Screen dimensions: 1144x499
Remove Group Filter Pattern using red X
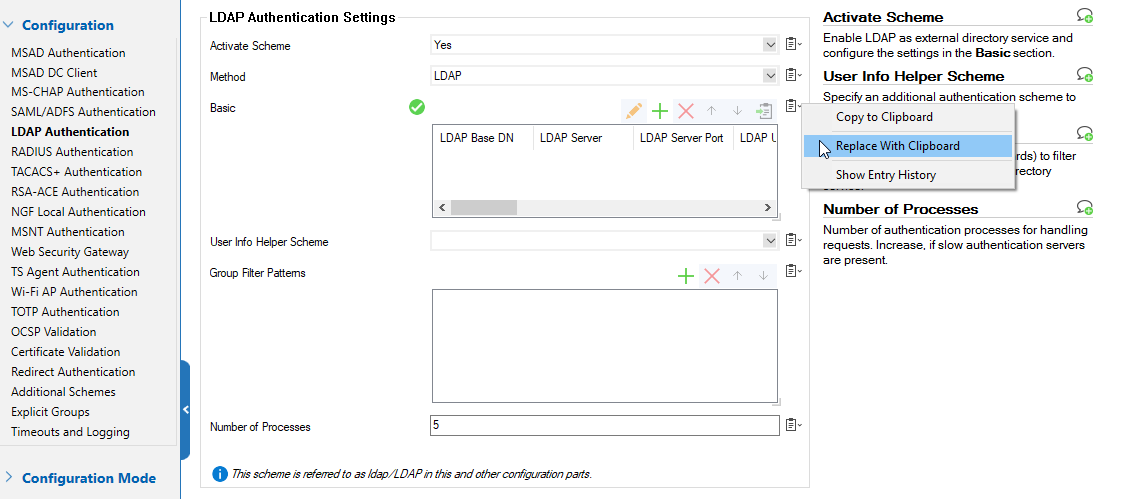coord(712,275)
